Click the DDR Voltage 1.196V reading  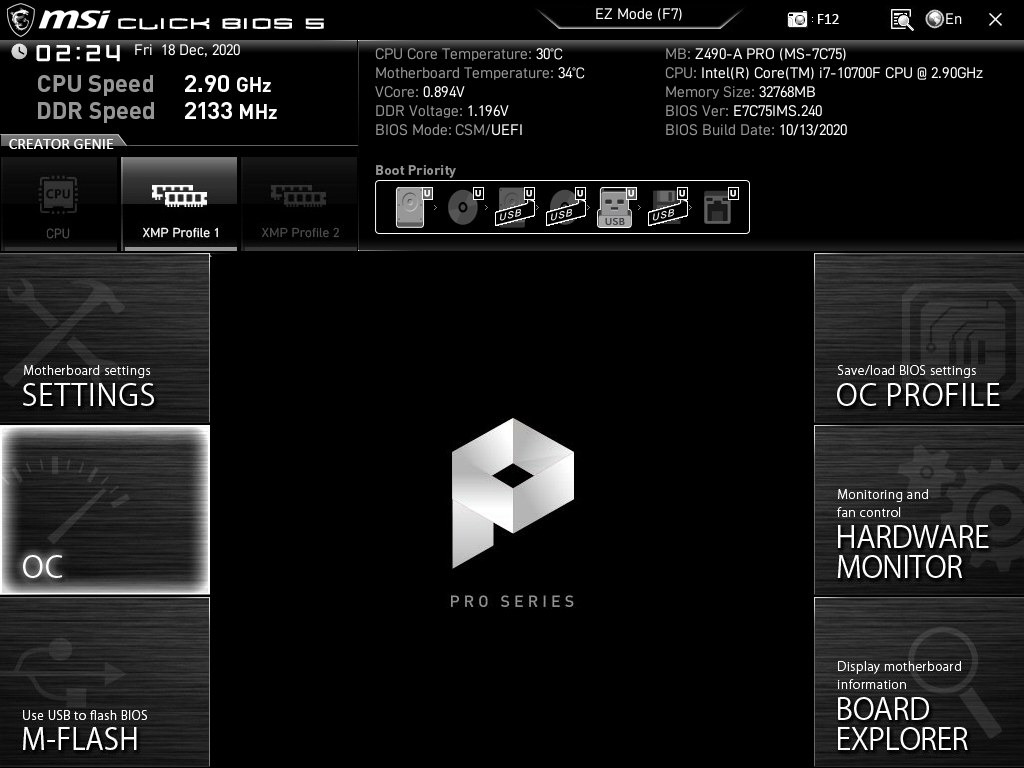441,111
